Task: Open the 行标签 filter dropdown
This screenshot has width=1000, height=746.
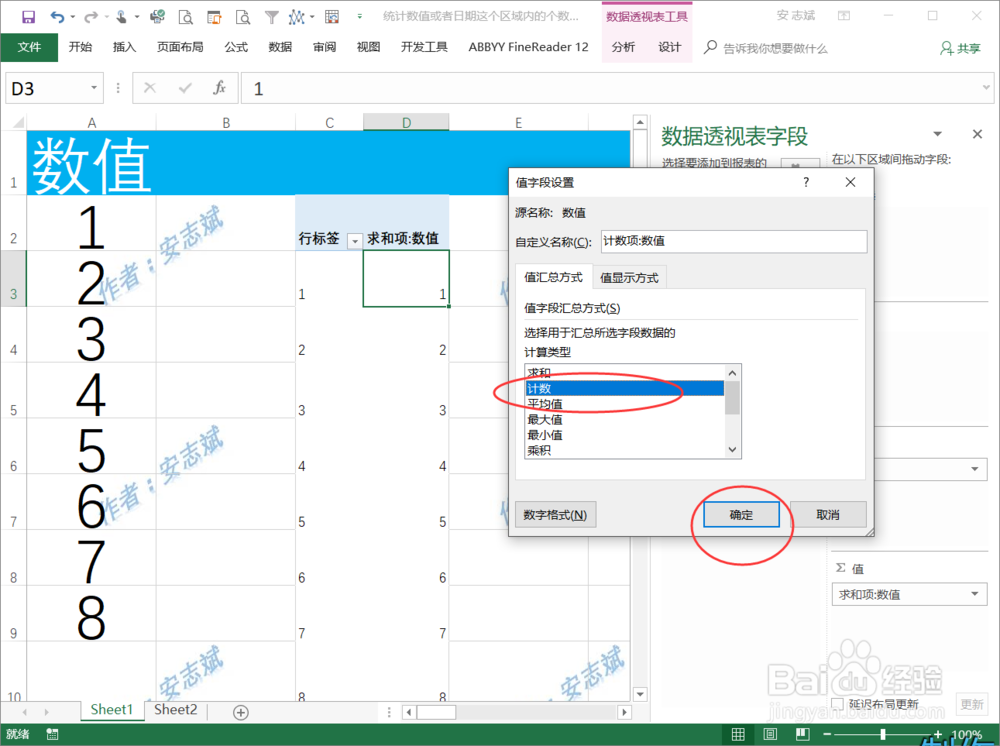Action: 355,241
